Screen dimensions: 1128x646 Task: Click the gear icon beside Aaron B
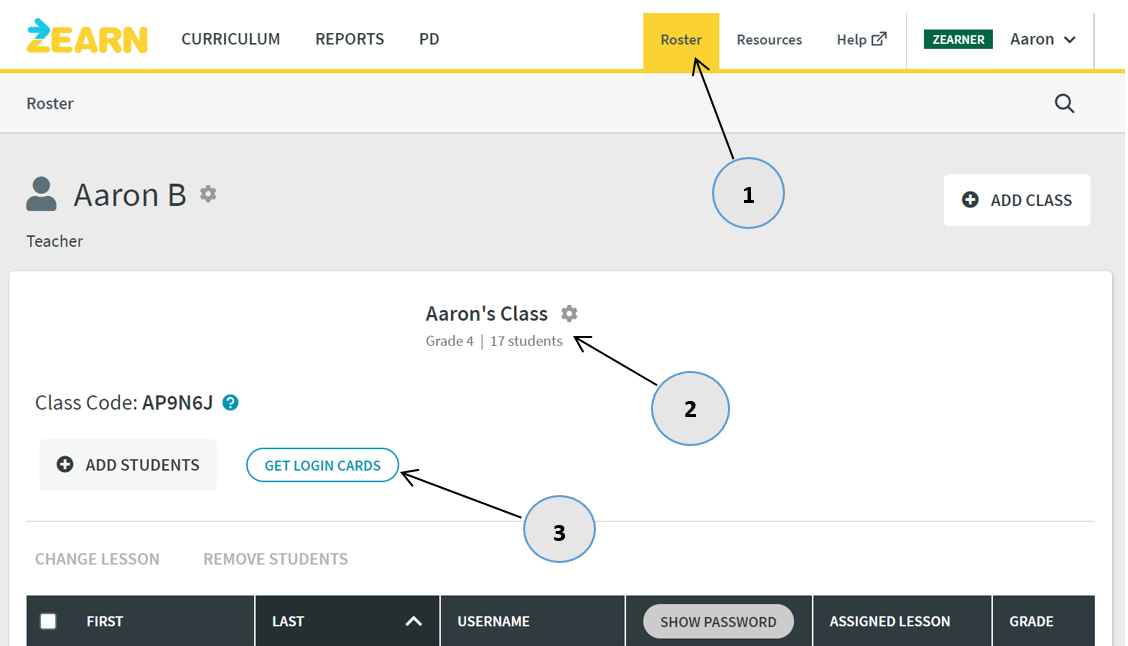pos(207,194)
